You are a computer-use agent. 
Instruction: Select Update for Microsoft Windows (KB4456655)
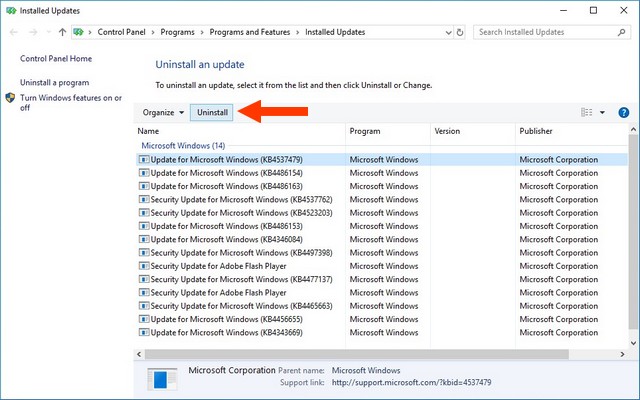tap(382, 319)
